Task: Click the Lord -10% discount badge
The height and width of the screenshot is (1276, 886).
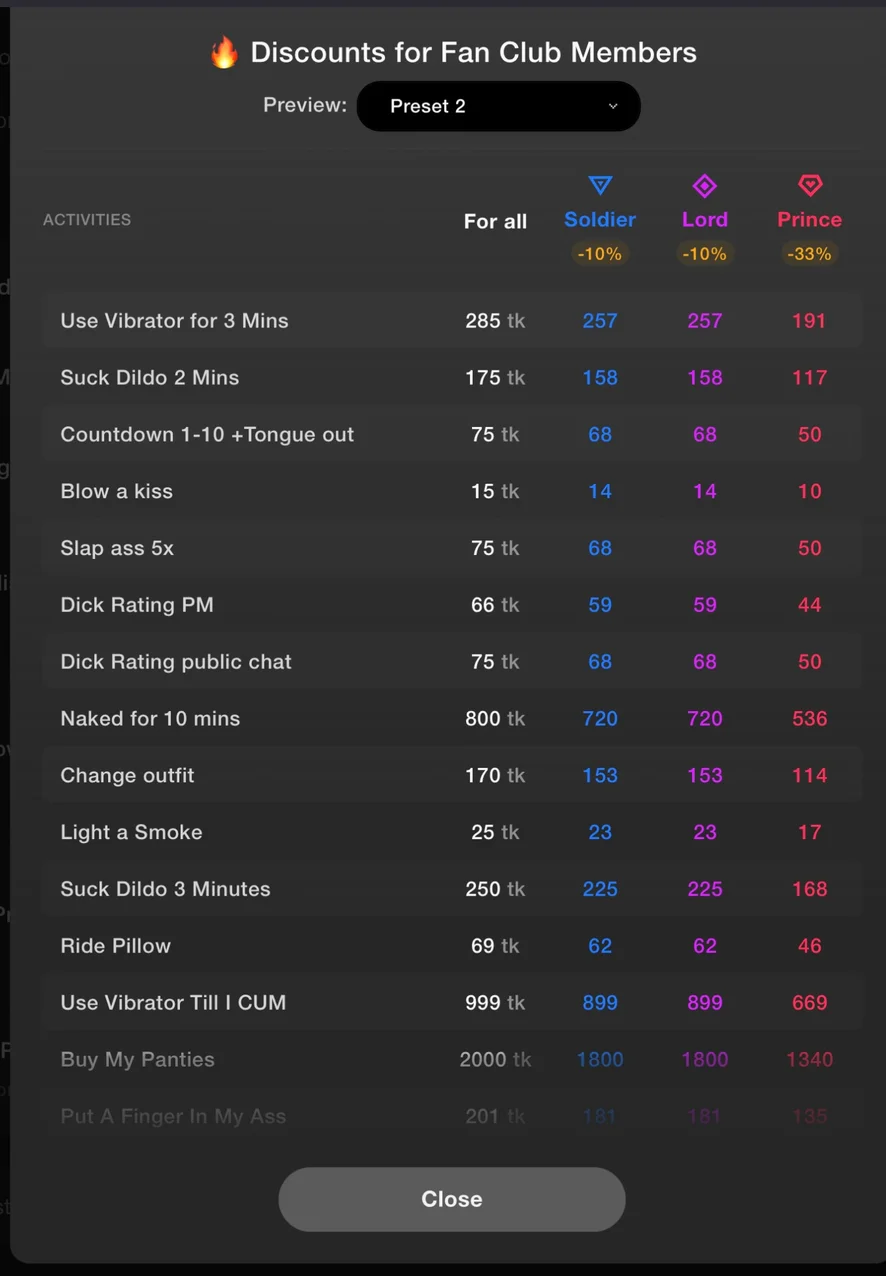Action: tap(705, 254)
